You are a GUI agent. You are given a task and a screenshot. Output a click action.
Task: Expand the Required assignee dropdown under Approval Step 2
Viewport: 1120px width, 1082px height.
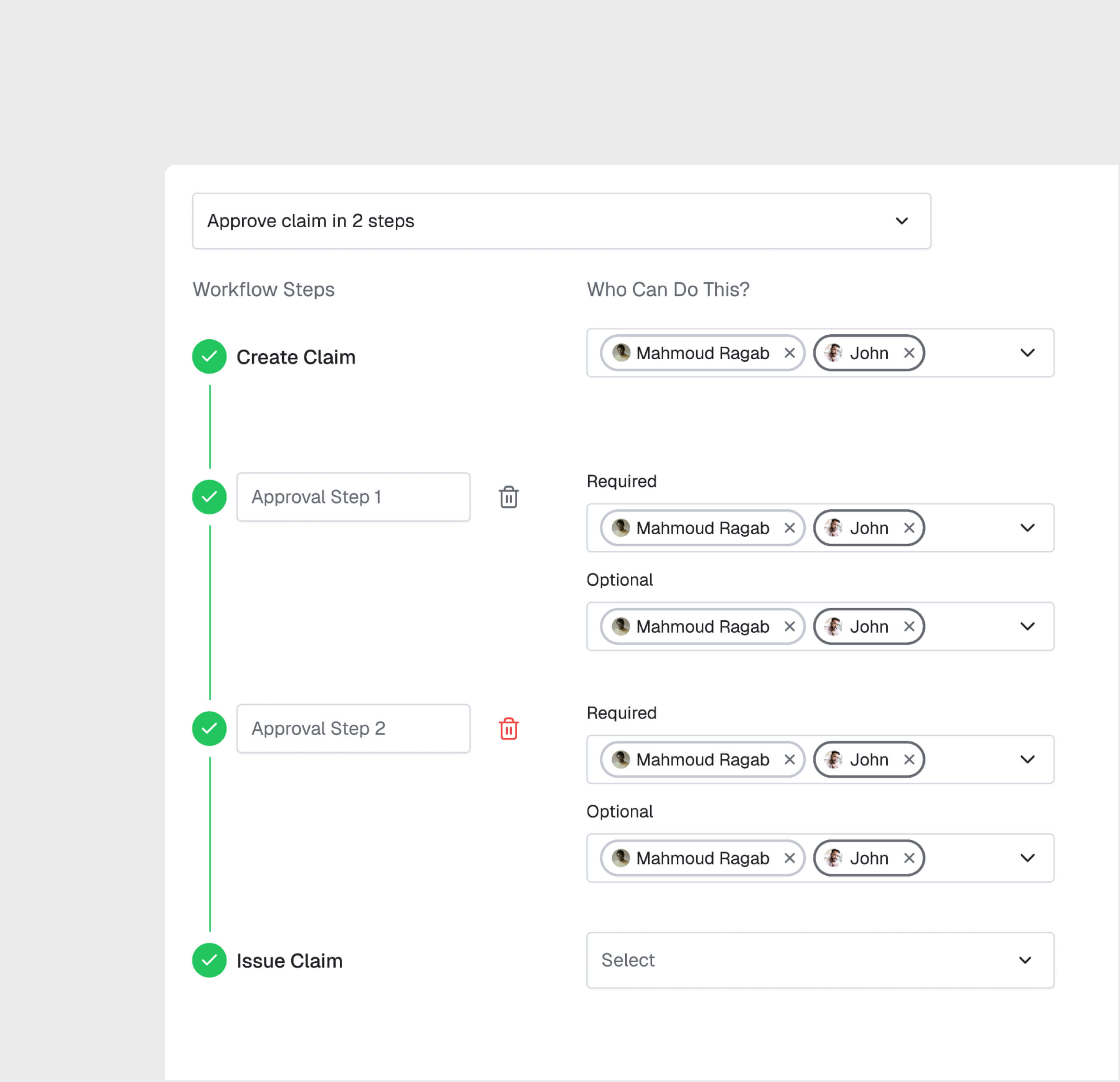point(1027,759)
